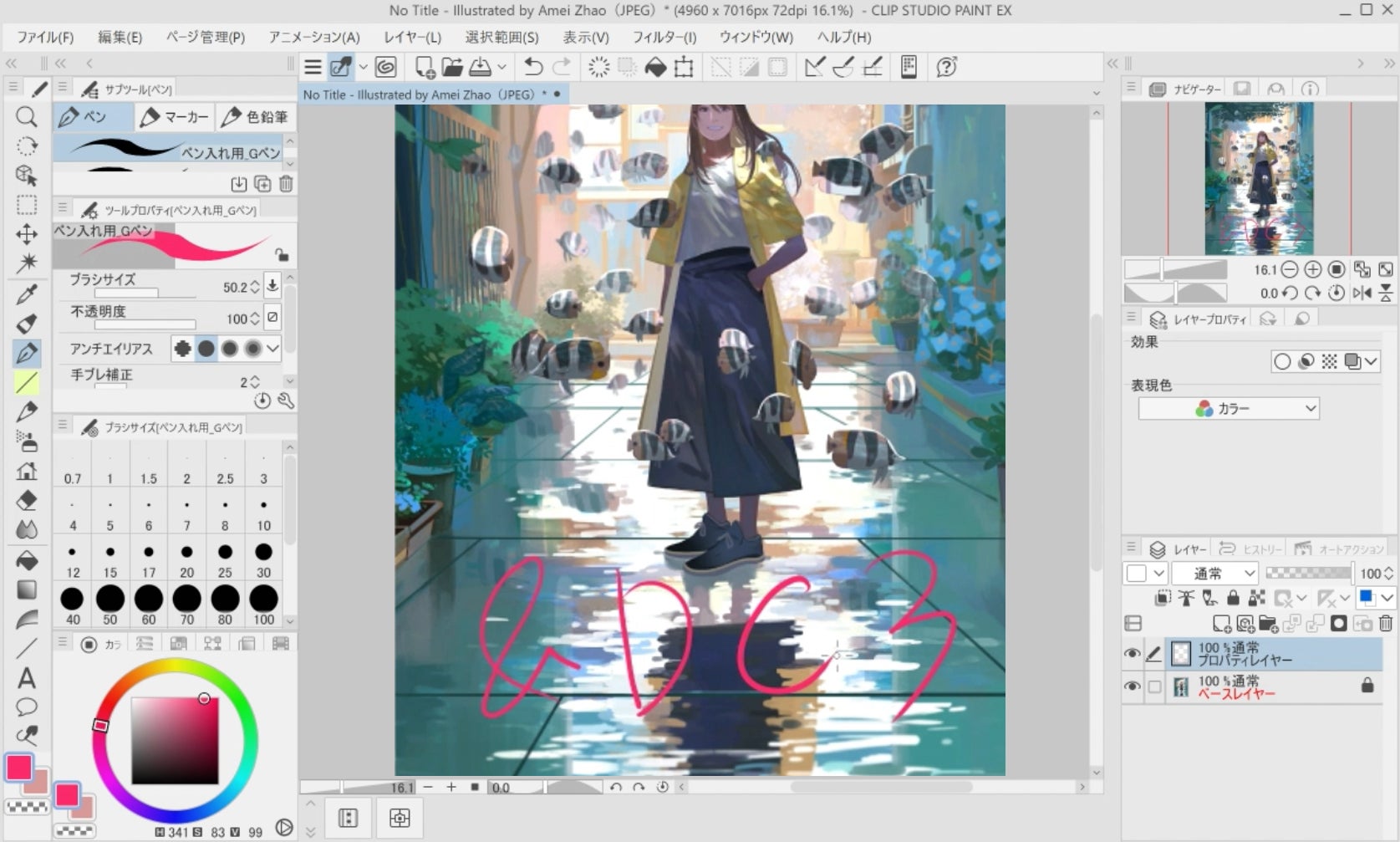1400x842 pixels.
Task: Delete layer using Layer panel trash icon
Action: click(x=1386, y=623)
